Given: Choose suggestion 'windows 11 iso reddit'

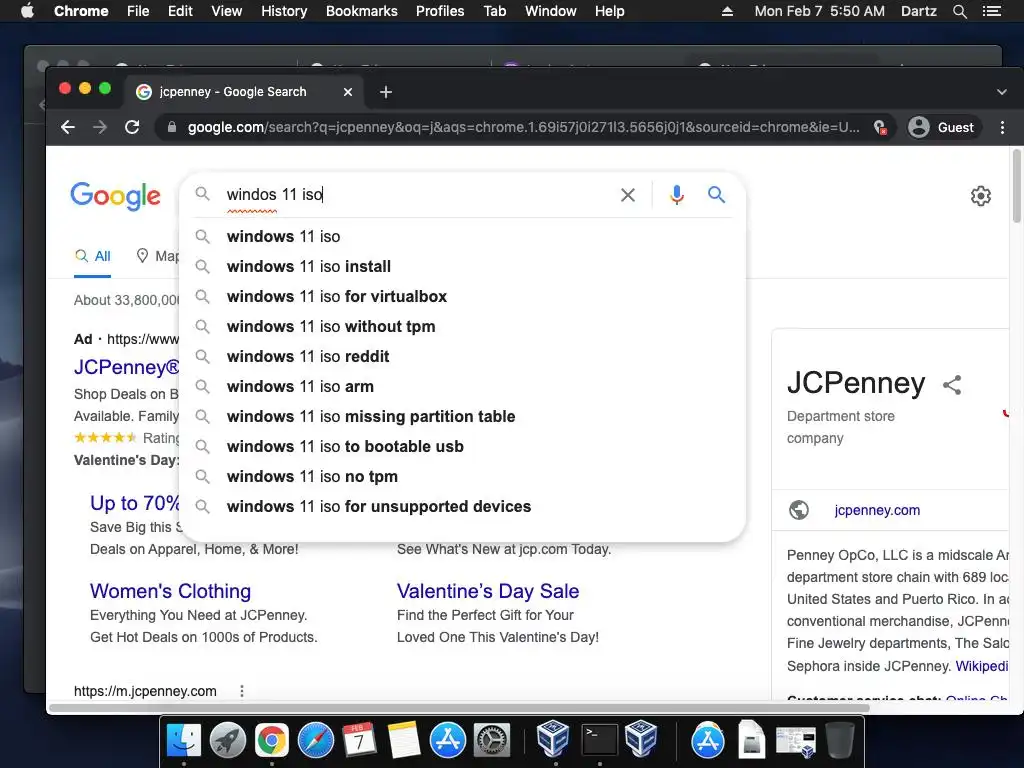Looking at the screenshot, I should (x=462, y=357).
